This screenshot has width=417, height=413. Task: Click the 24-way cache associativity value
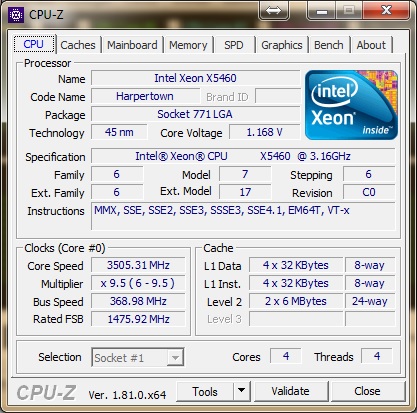point(370,301)
